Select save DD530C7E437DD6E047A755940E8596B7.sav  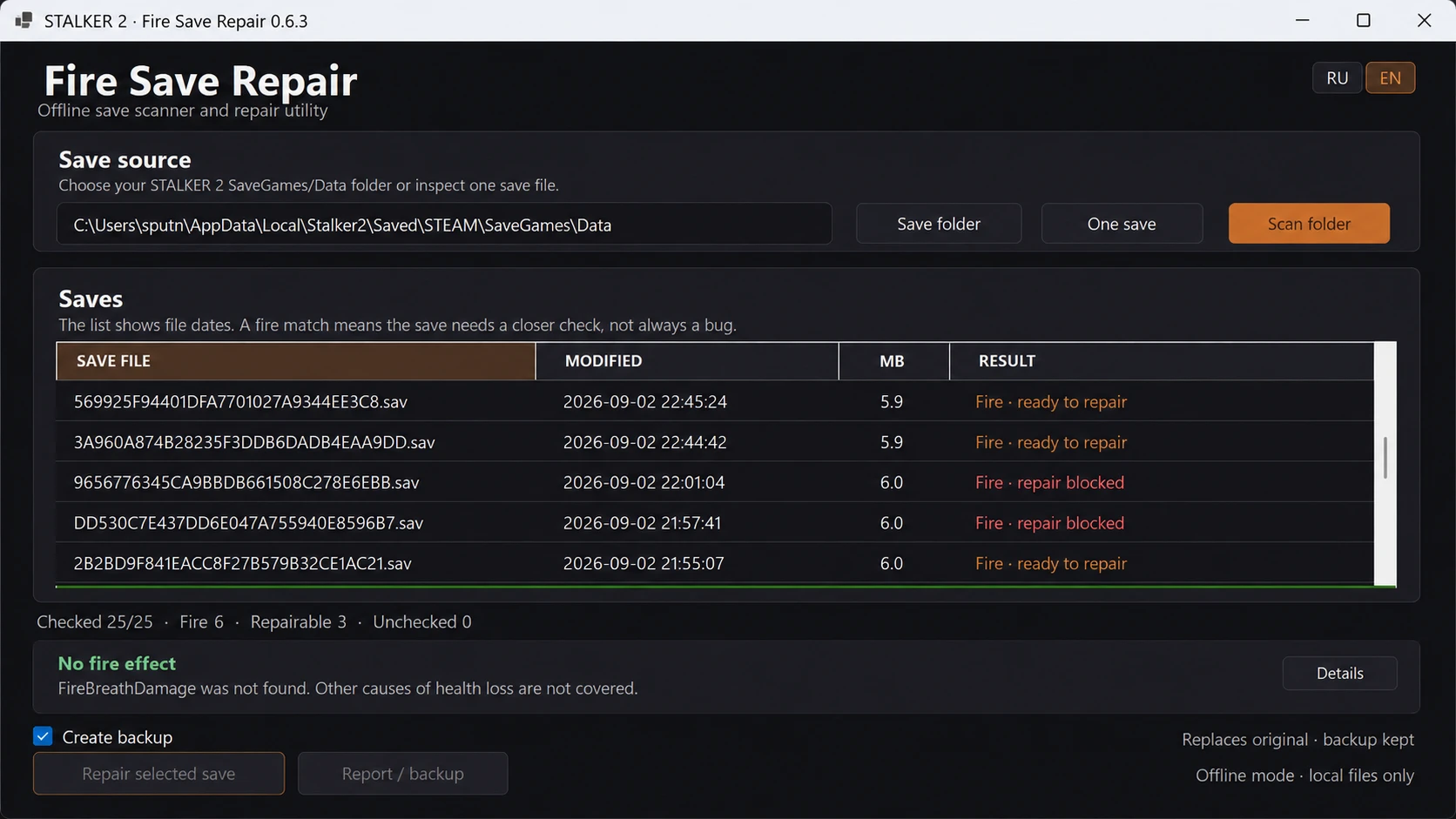[715, 523]
